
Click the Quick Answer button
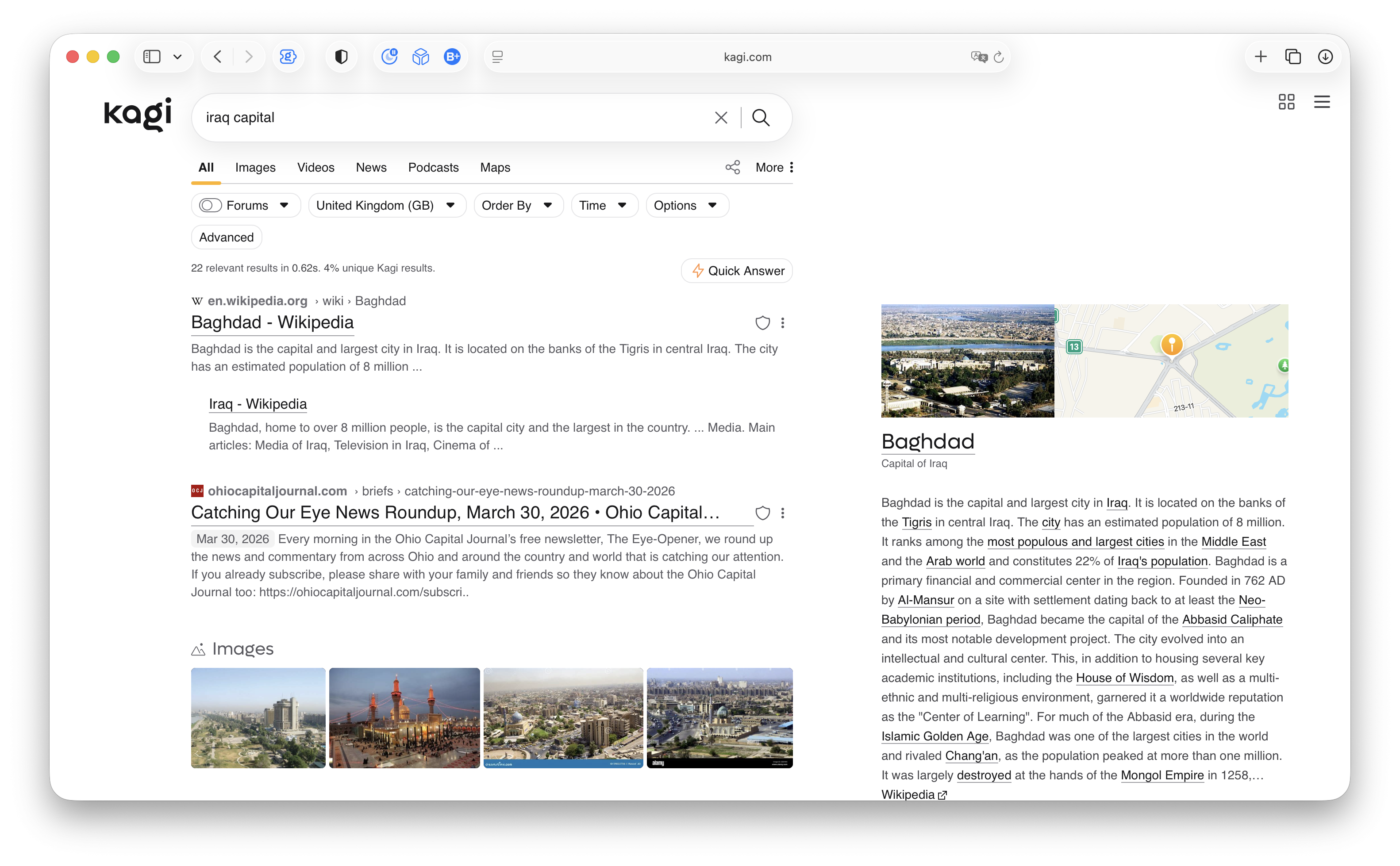coord(737,271)
